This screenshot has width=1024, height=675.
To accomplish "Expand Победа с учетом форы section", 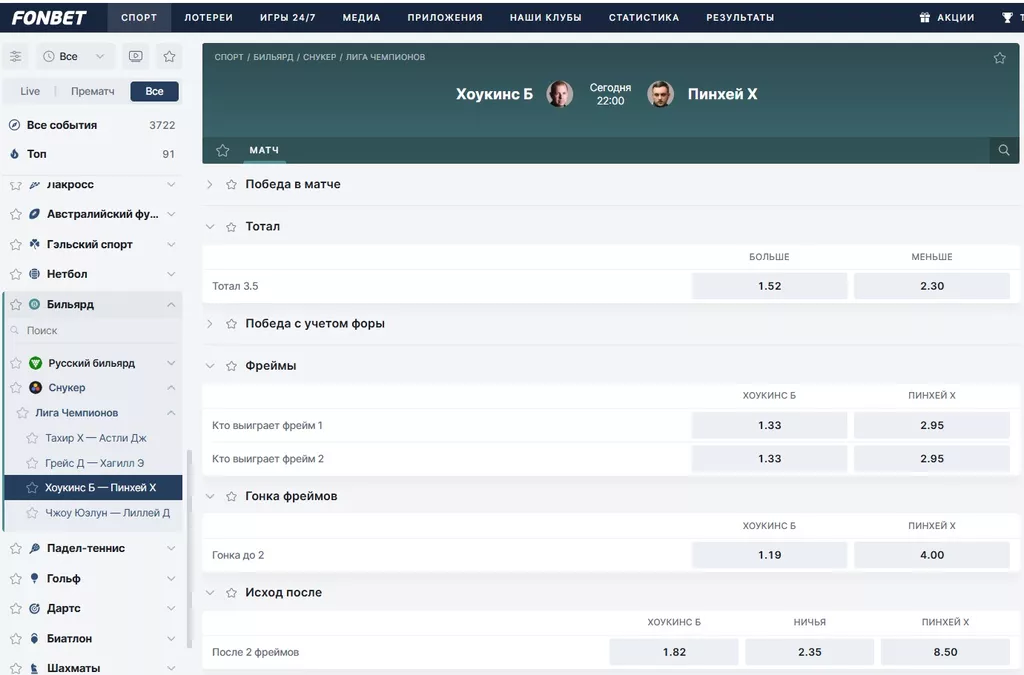I will (314, 324).
